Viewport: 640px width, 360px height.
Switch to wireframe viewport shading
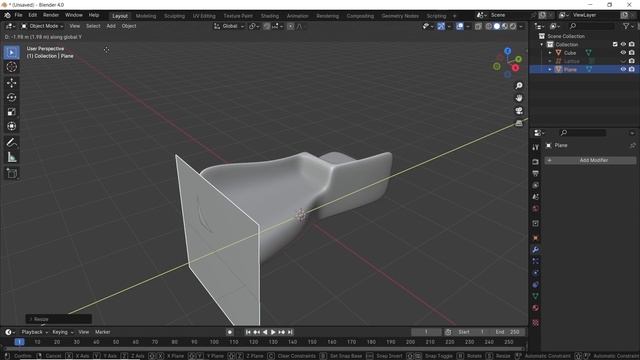(x=489, y=26)
